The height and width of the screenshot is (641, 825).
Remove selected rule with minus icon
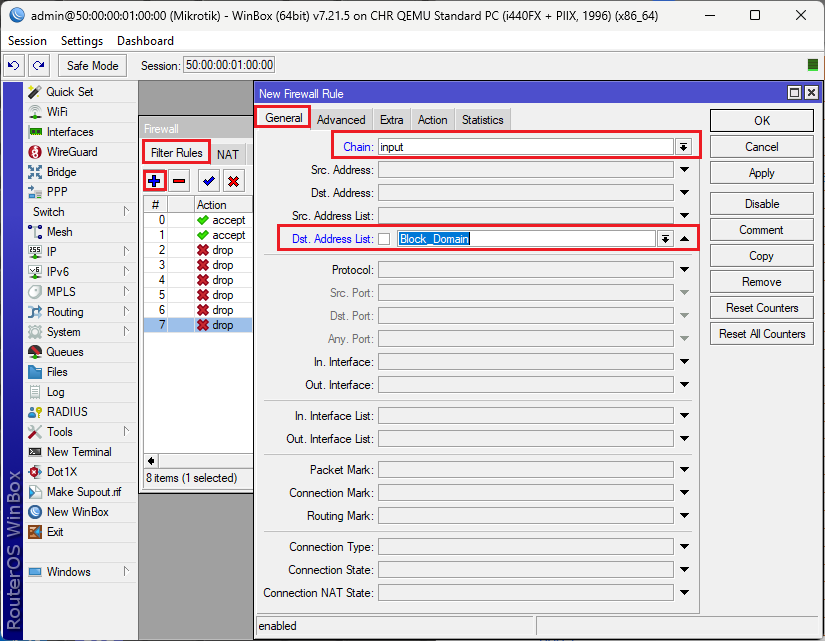(179, 181)
